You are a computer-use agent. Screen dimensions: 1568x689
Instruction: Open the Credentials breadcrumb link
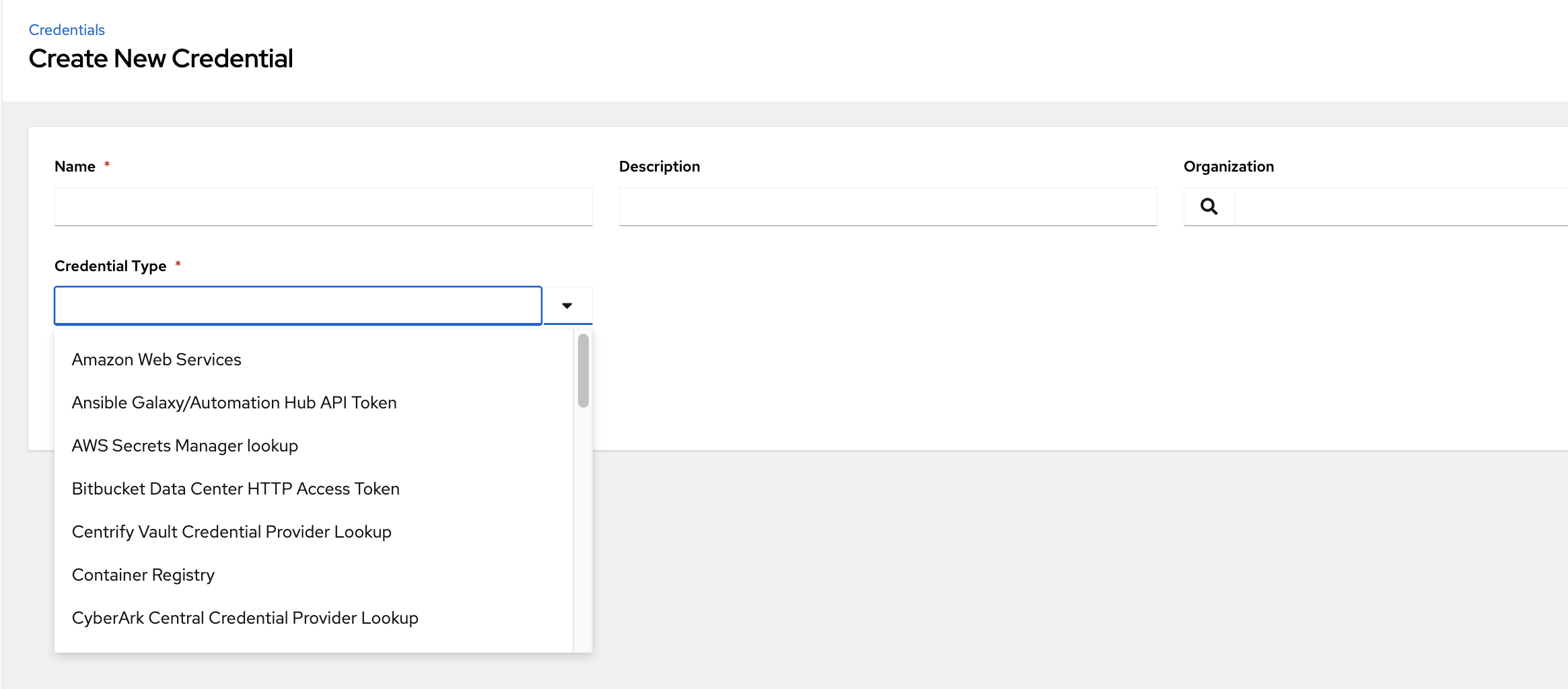tap(67, 29)
